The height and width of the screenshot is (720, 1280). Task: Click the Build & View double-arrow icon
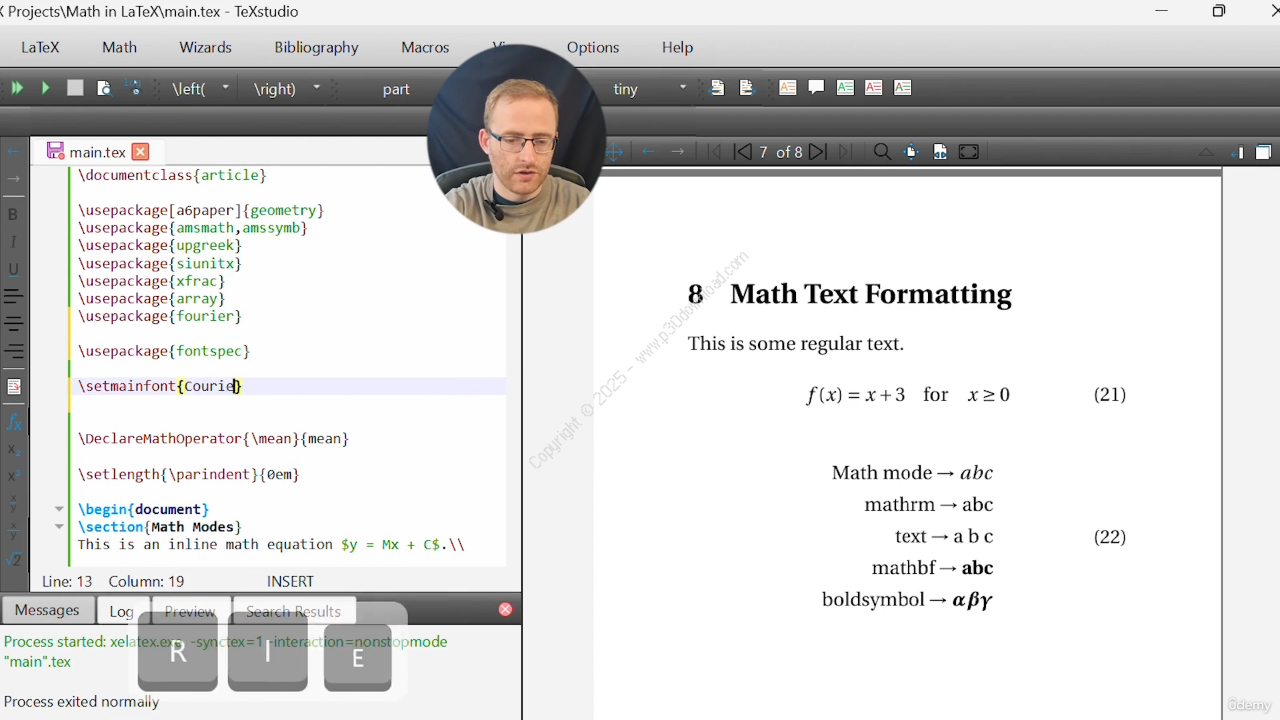point(17,88)
